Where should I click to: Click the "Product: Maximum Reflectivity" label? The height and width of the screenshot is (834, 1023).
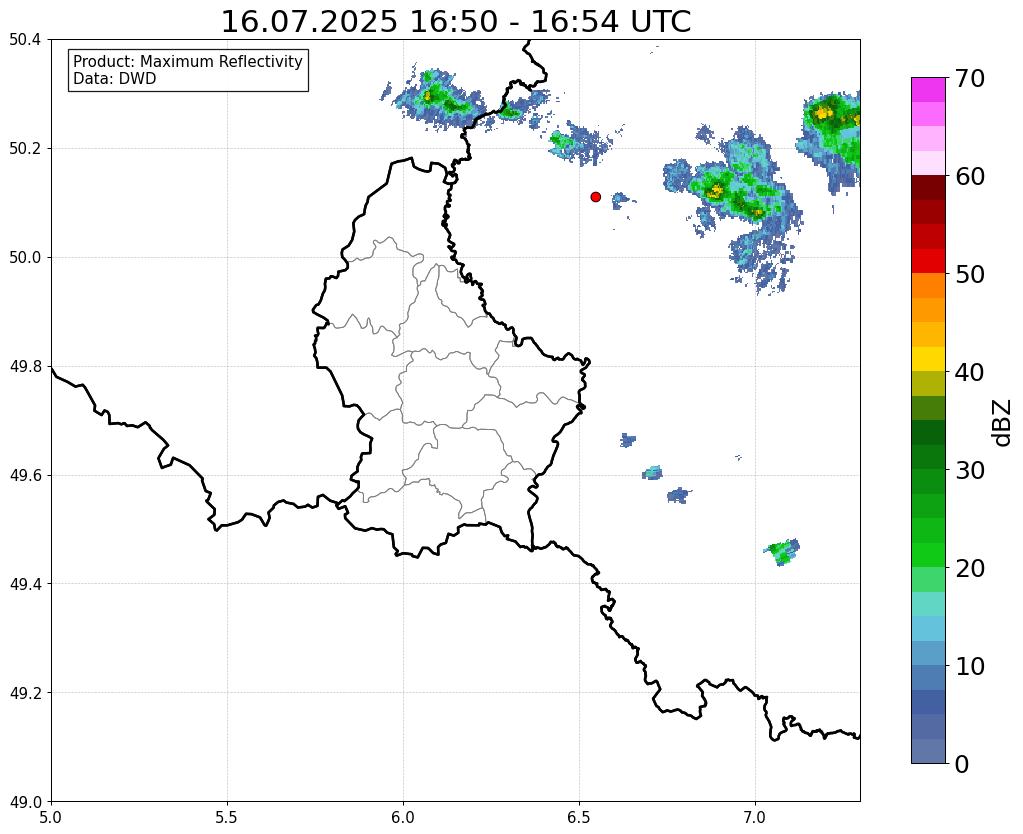(188, 61)
